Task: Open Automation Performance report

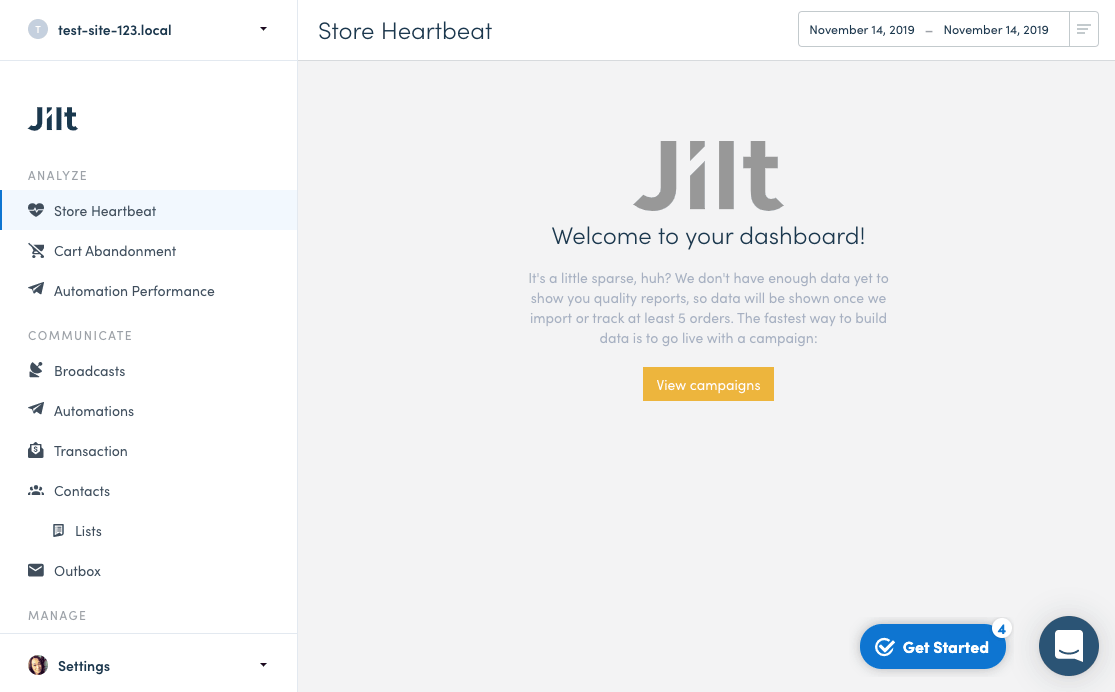Action: coord(149,290)
